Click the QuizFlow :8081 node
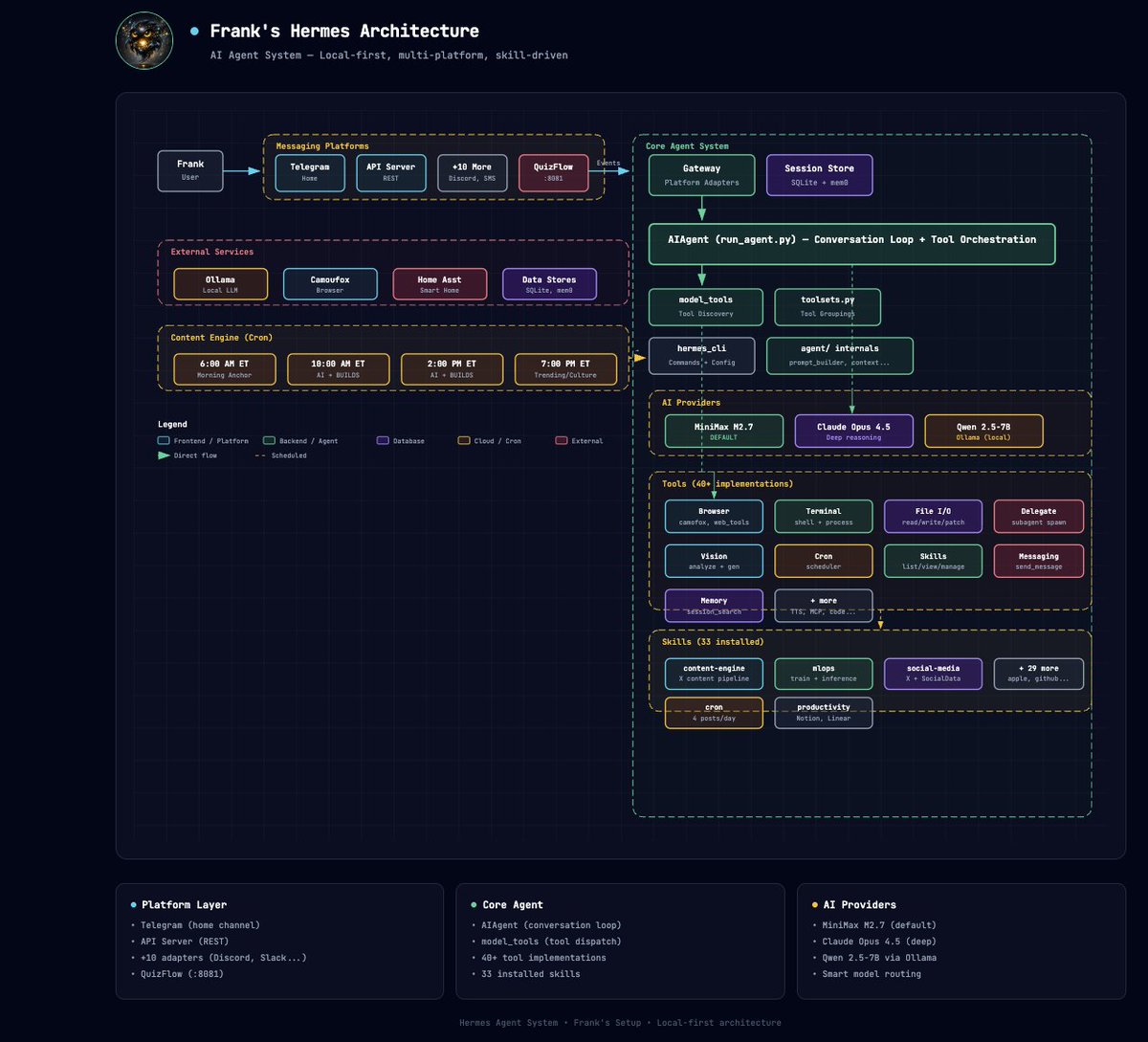 pyautogui.click(x=553, y=172)
